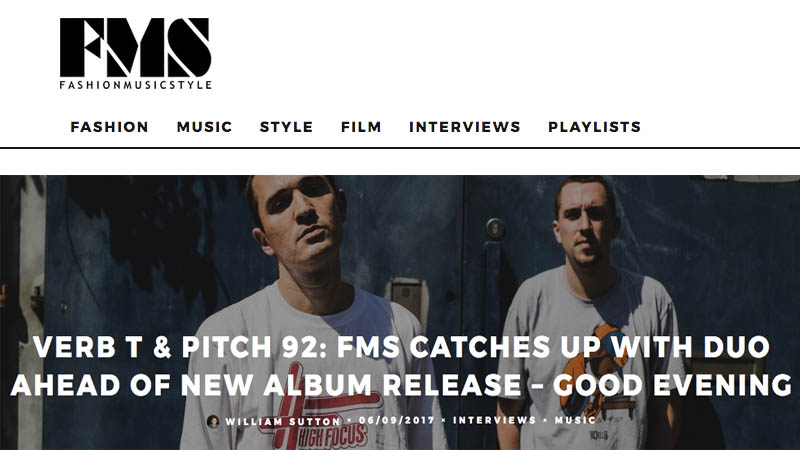
Task: Open the Film section
Action: point(361,127)
